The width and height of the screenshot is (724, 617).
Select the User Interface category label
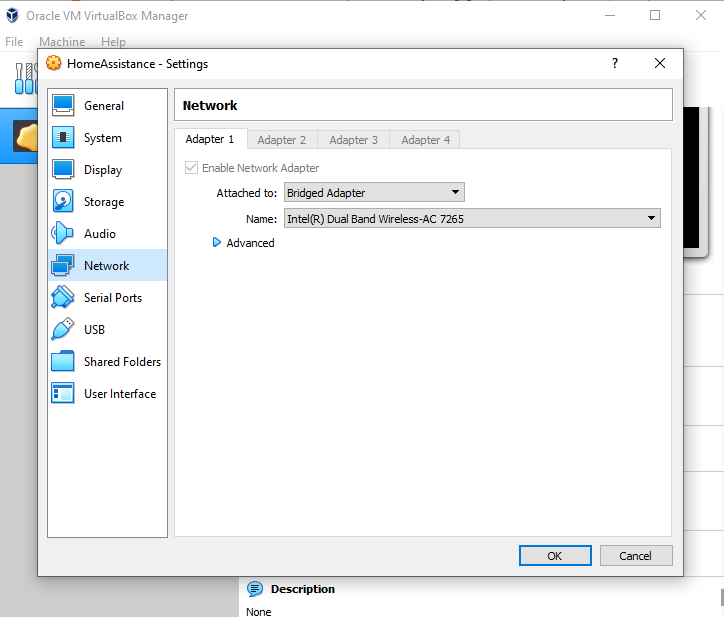pyautogui.click(x=120, y=394)
